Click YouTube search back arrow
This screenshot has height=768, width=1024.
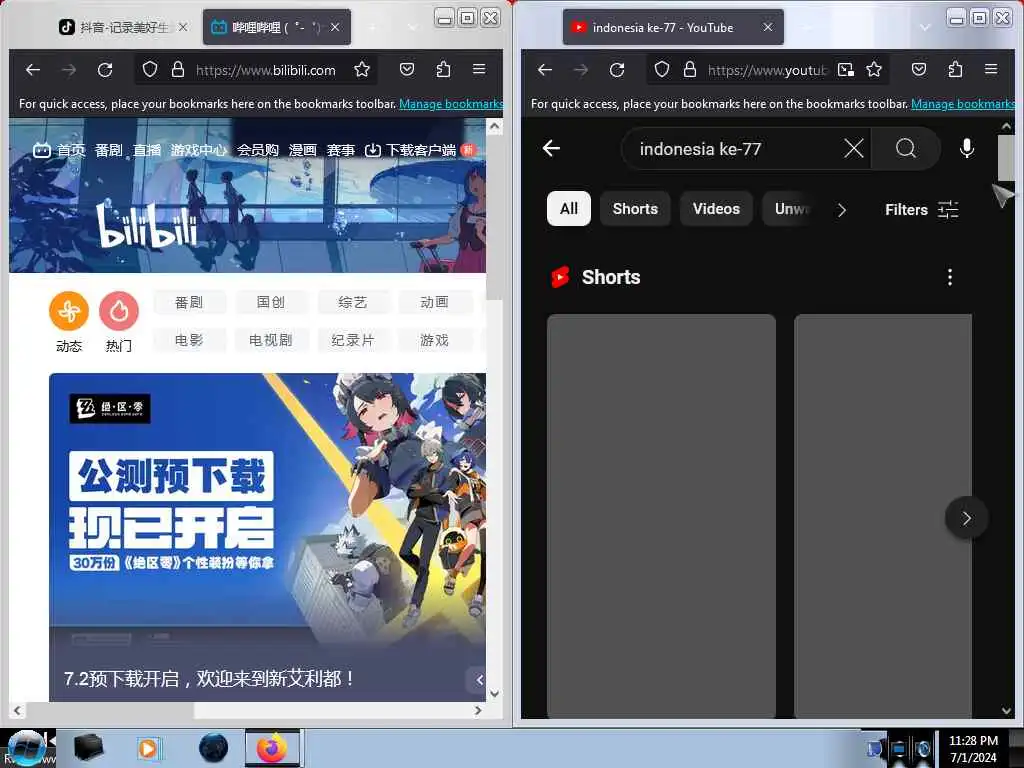[x=551, y=149]
